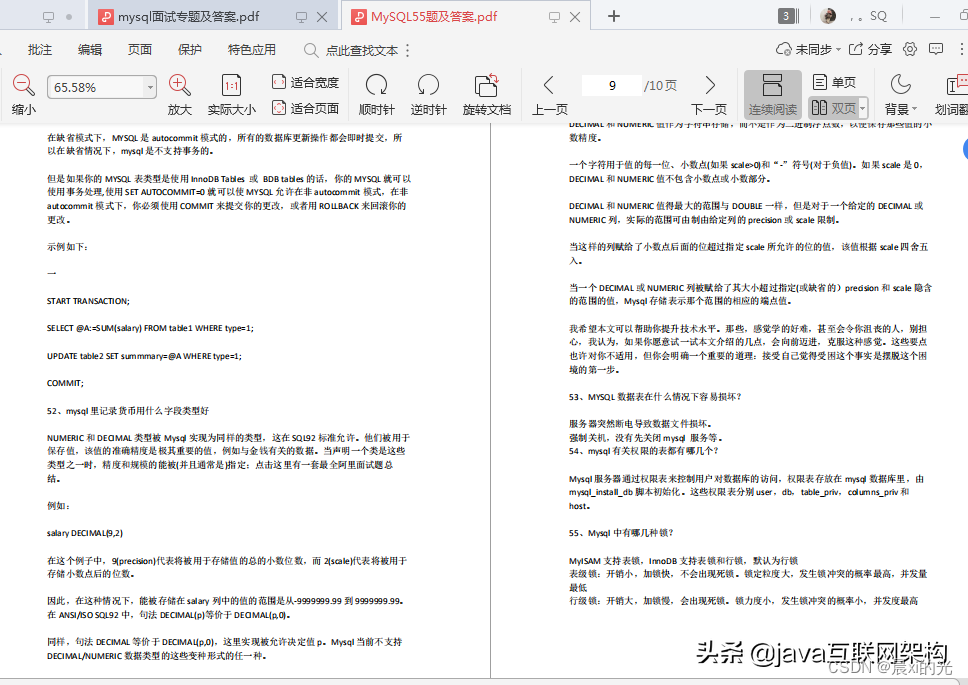
Task: Open the 保护 (protect) menu
Action: point(190,50)
